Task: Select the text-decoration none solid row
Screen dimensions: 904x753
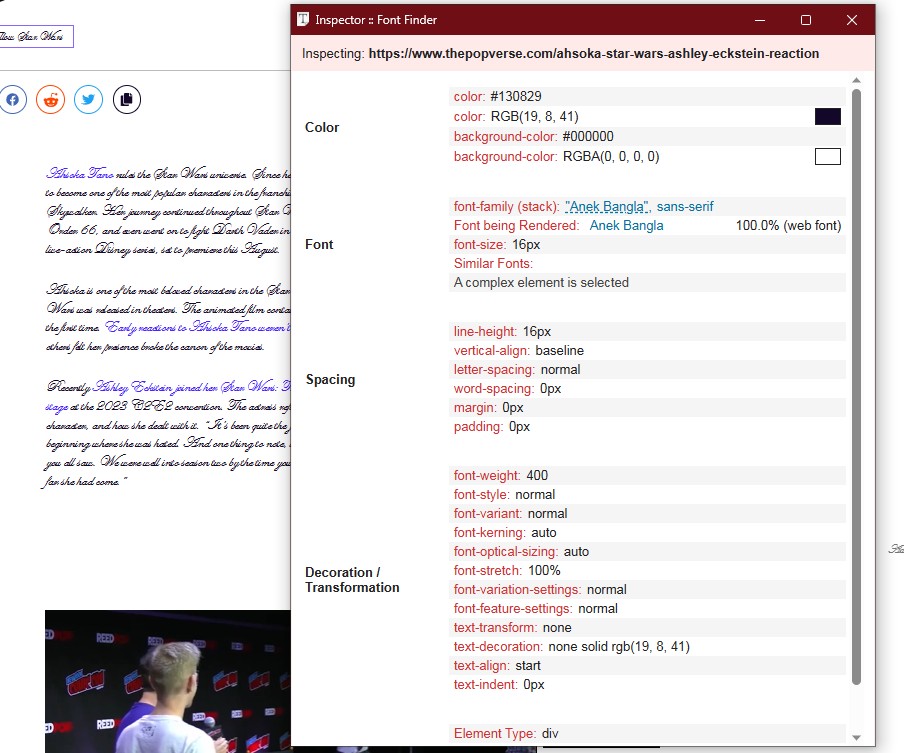Action: [647, 647]
